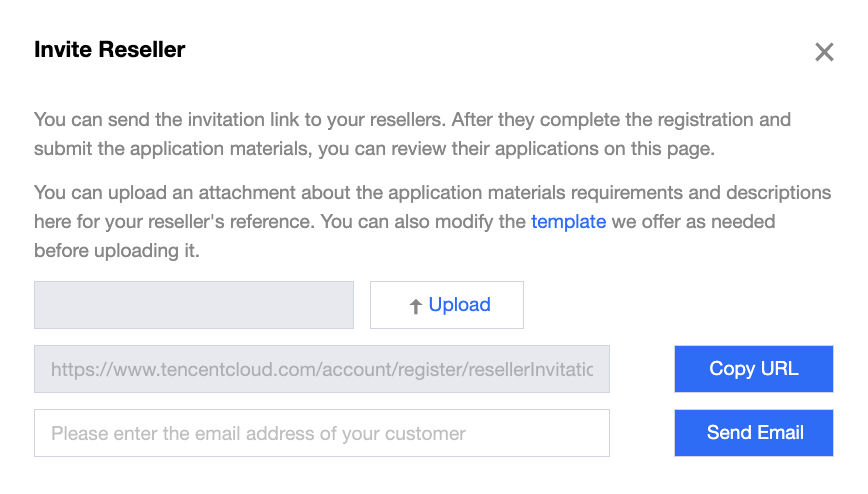The width and height of the screenshot is (868, 494).
Task: Send the invitation email to the customer
Action: coord(753,433)
